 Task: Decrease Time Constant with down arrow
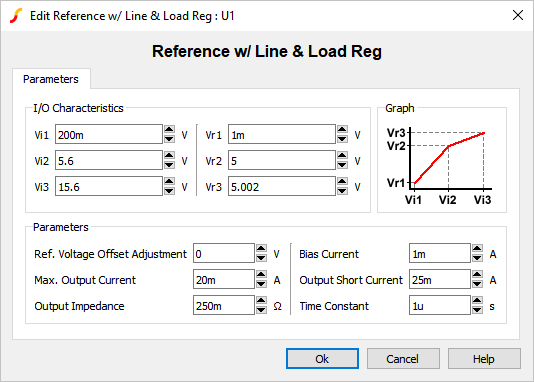pos(477,310)
